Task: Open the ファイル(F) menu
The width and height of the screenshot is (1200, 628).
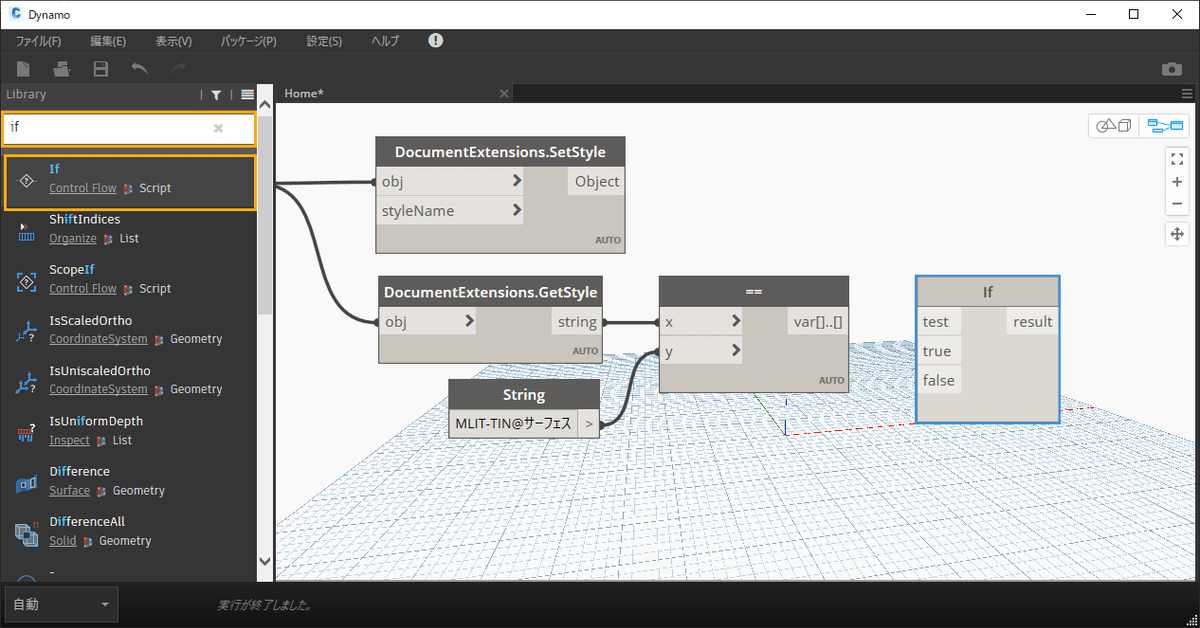Action: tap(38, 41)
